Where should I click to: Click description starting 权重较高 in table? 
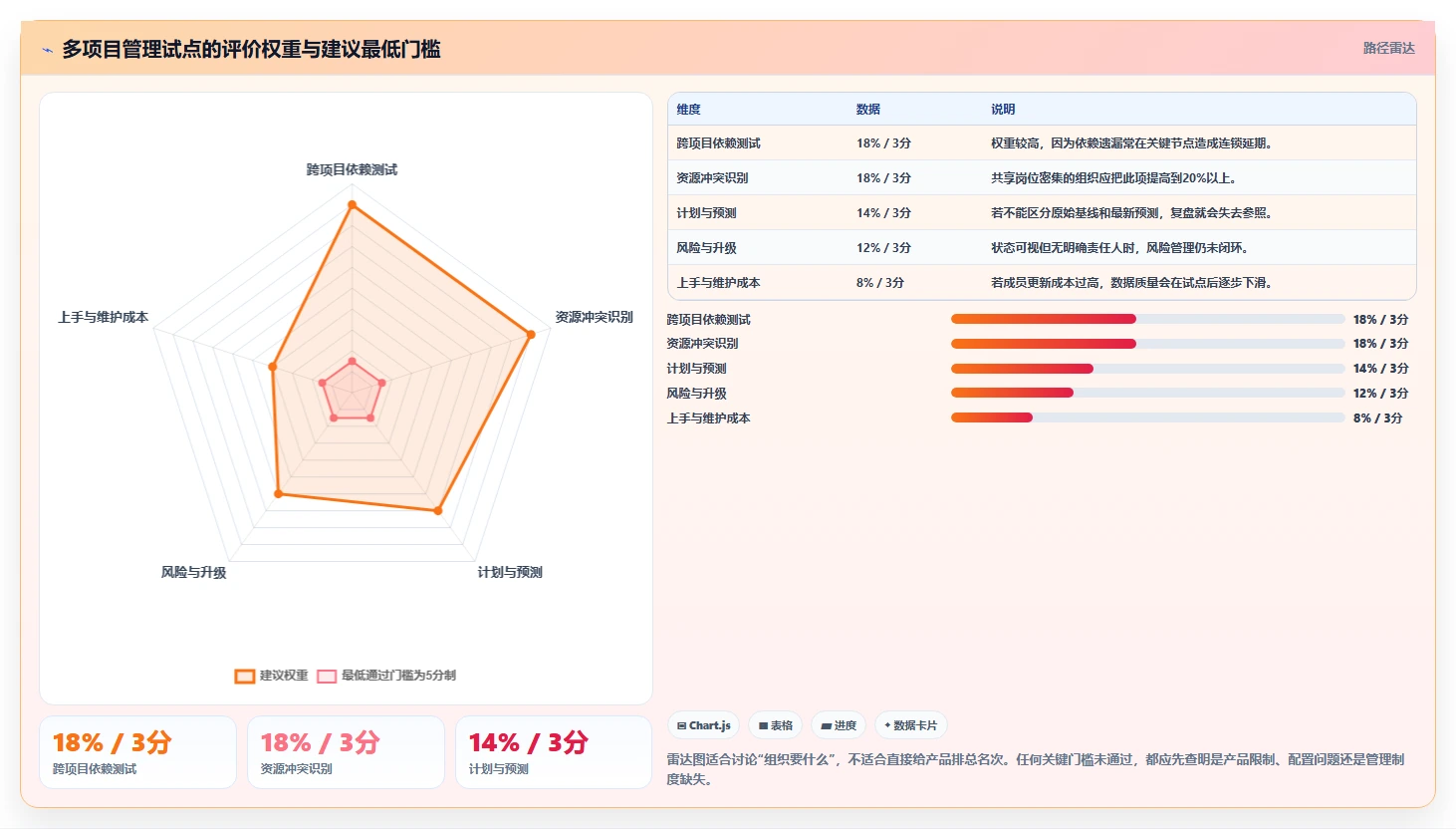pyautogui.click(x=1132, y=143)
